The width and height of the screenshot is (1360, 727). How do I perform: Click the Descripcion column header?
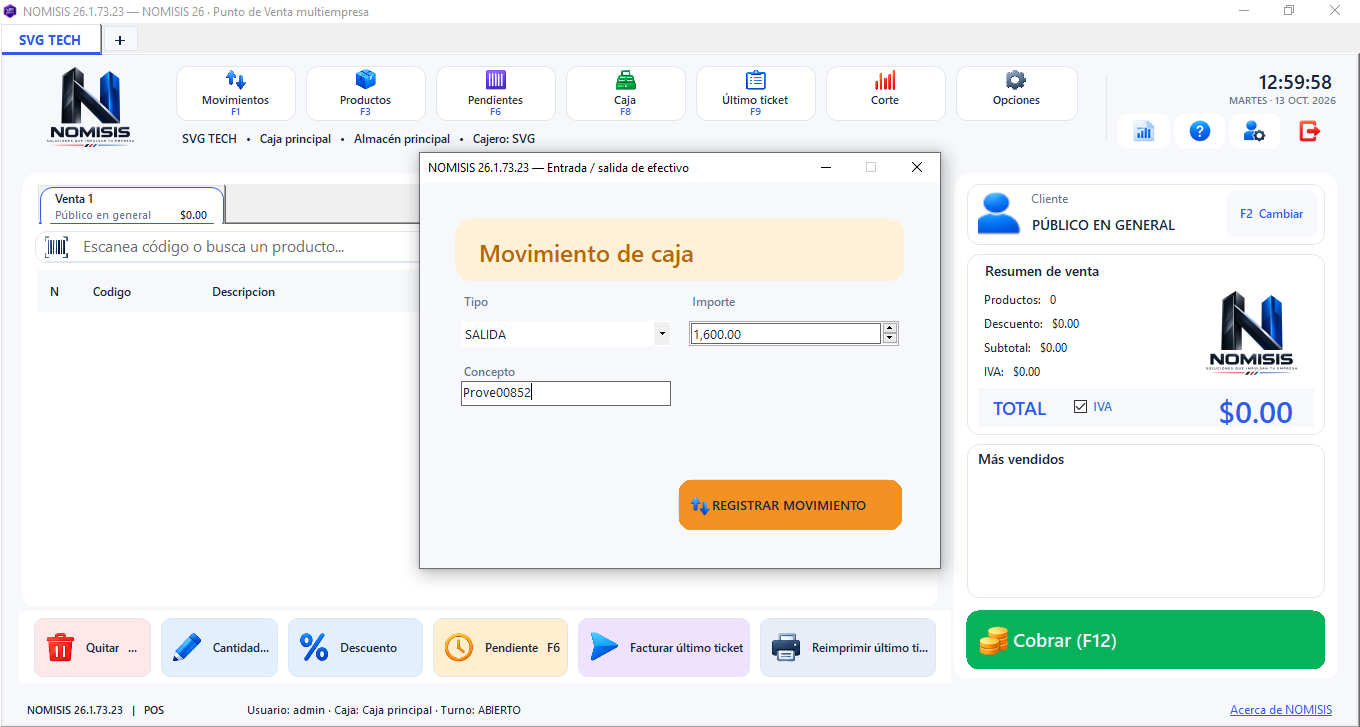[x=243, y=292]
